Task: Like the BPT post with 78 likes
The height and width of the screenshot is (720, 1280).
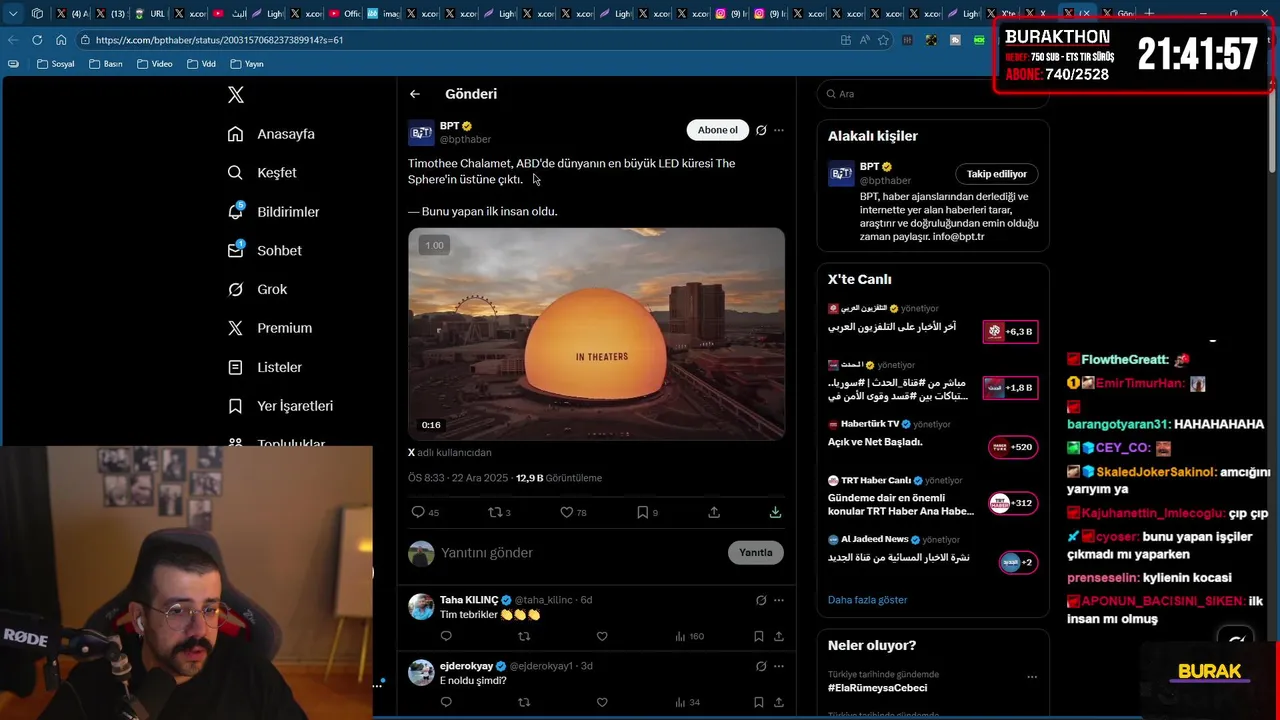Action: pyautogui.click(x=566, y=512)
